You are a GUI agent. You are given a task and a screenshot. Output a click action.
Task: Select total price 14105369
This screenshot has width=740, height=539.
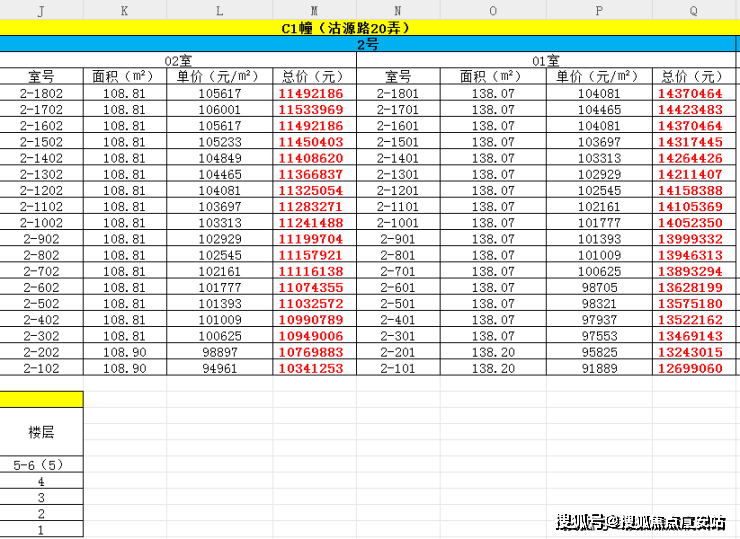coord(694,206)
